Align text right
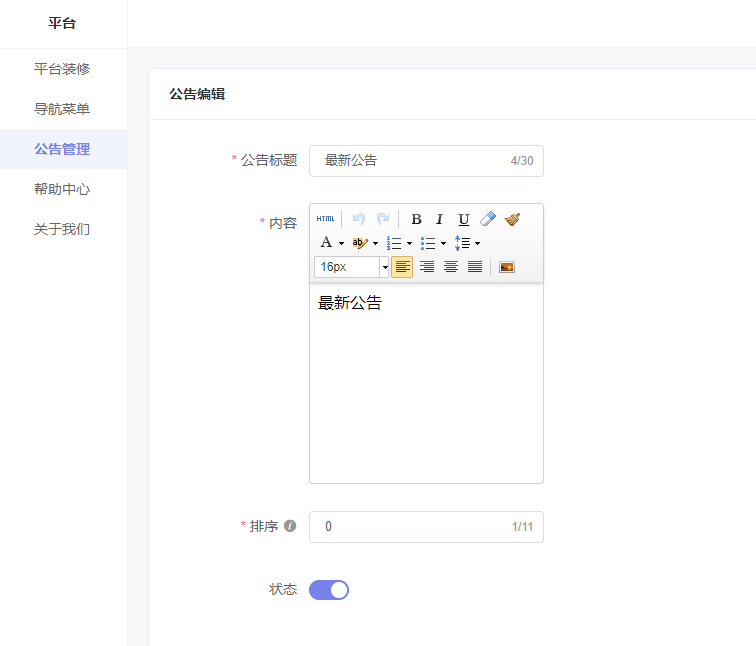756x646 pixels. tap(427, 267)
